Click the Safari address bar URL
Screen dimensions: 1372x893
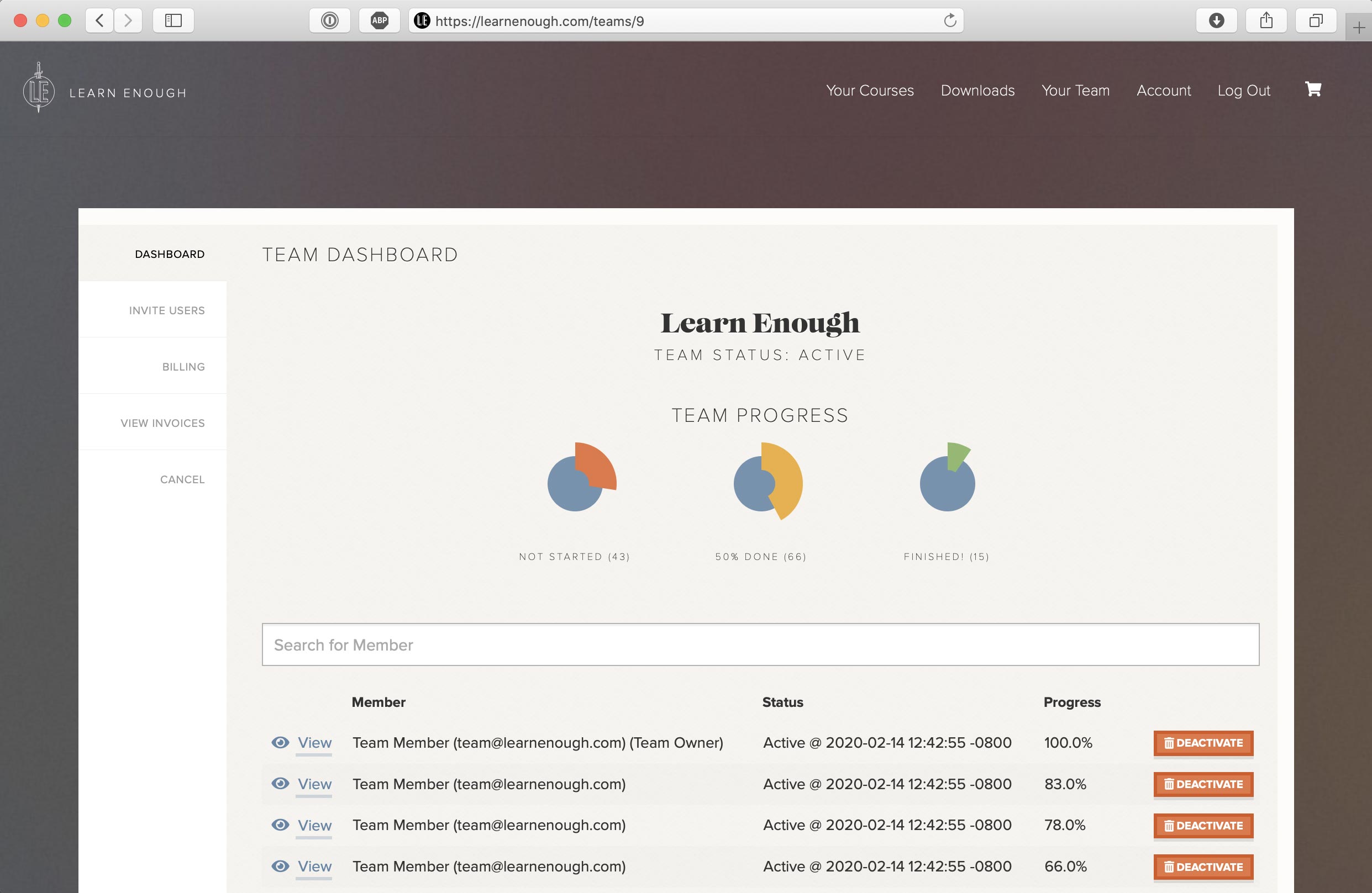coord(540,22)
